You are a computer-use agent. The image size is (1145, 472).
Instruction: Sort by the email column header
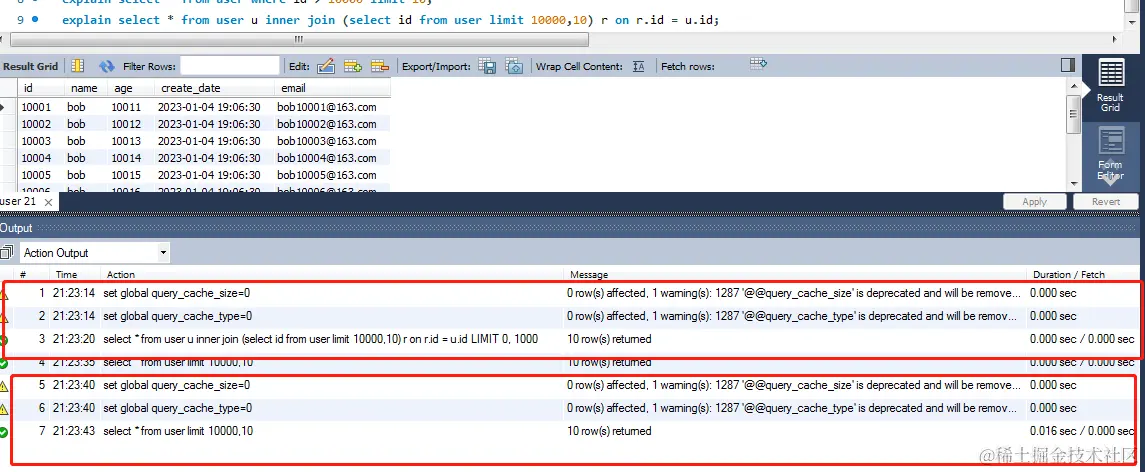tap(294, 88)
